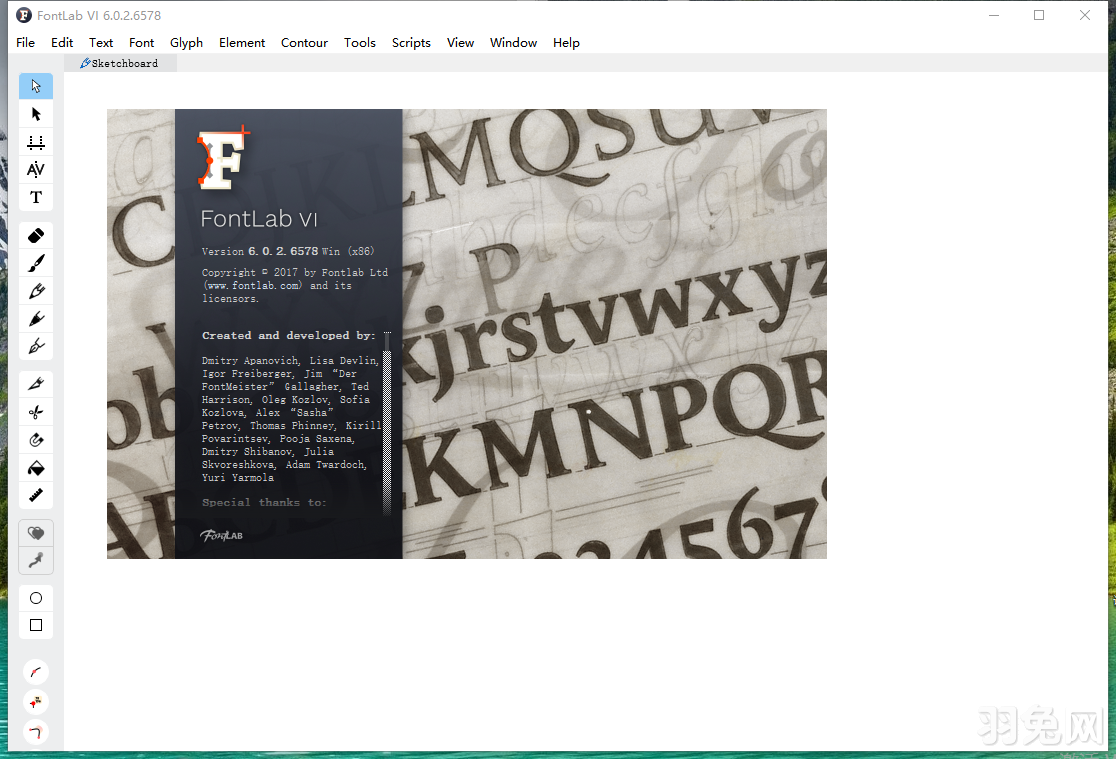This screenshot has height=759, width=1116.
Task: Select the Pen tool
Action: [x=36, y=346]
